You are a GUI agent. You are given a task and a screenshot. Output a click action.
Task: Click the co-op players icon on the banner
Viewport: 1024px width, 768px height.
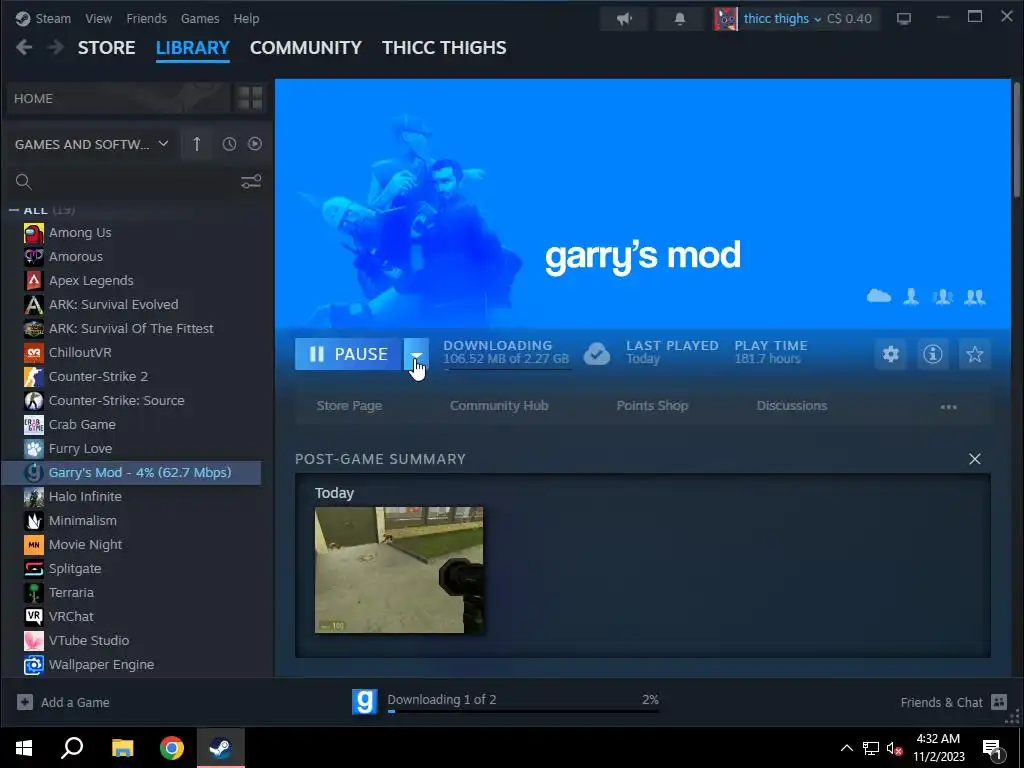coord(942,296)
